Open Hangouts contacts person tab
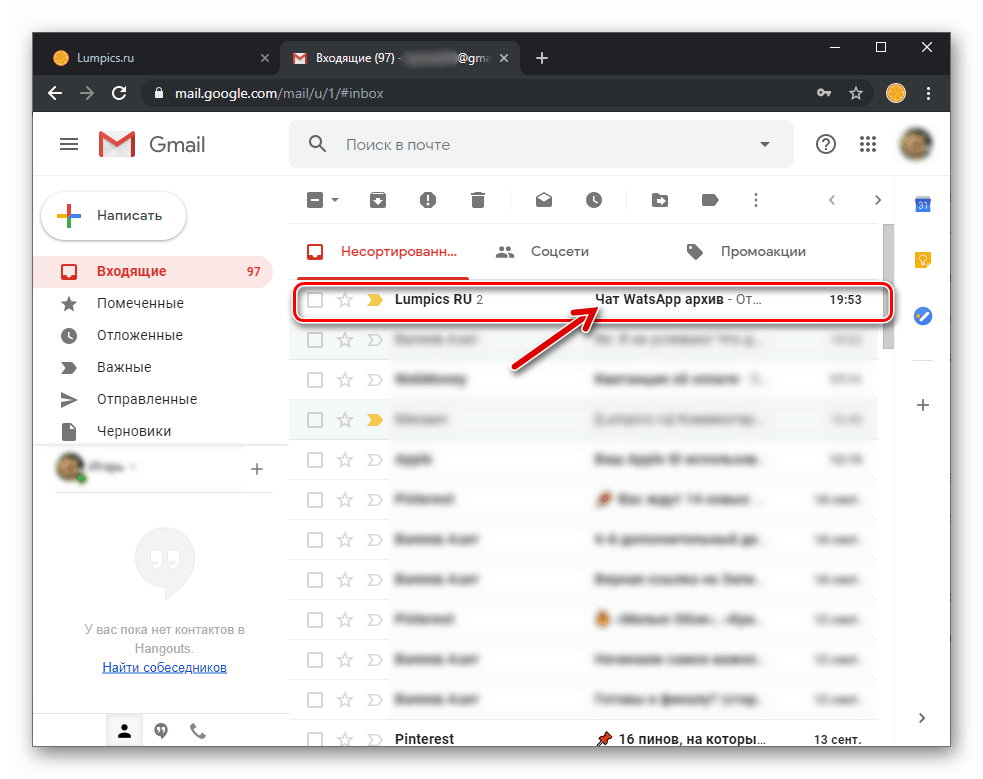 tap(124, 731)
